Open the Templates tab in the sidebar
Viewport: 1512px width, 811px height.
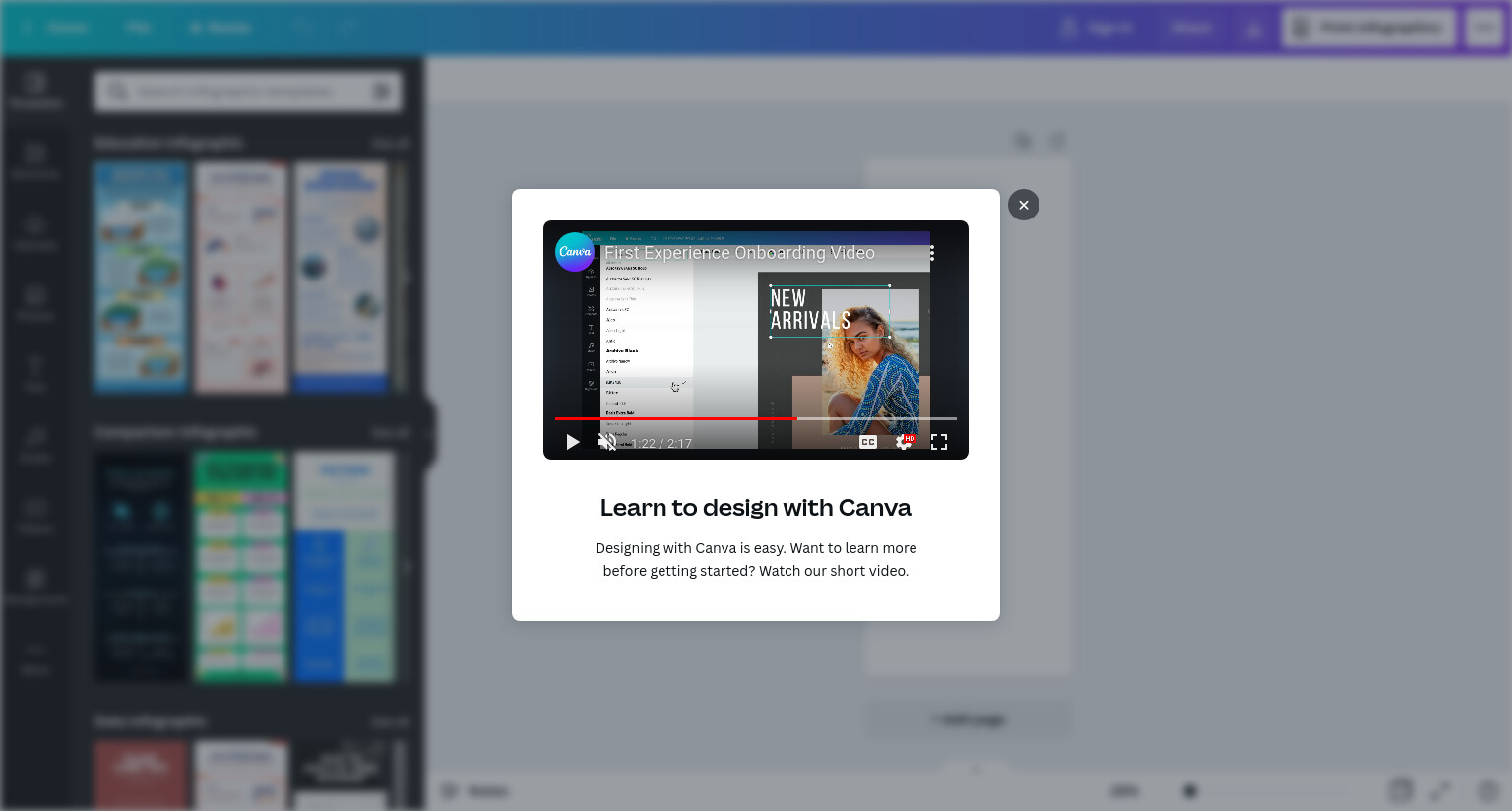click(x=35, y=91)
